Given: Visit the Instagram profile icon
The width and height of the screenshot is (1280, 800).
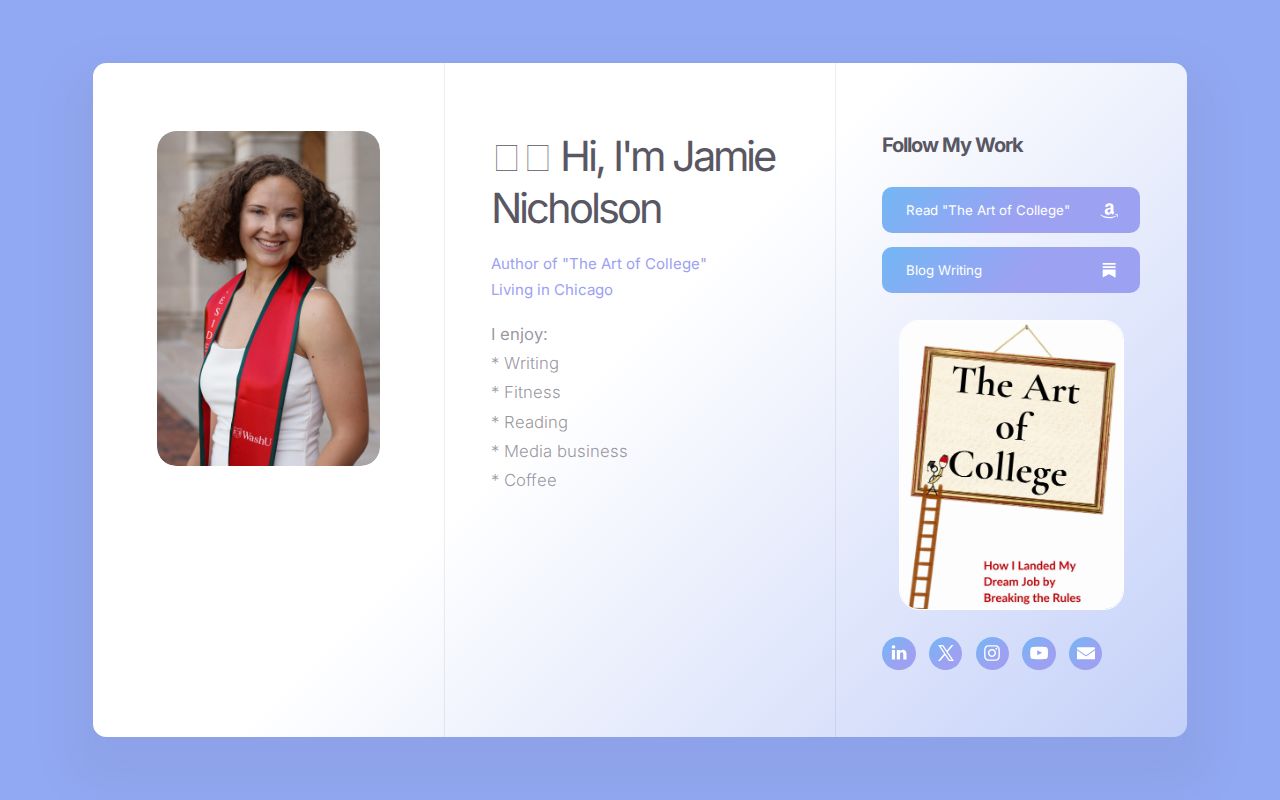Looking at the screenshot, I should point(992,653).
